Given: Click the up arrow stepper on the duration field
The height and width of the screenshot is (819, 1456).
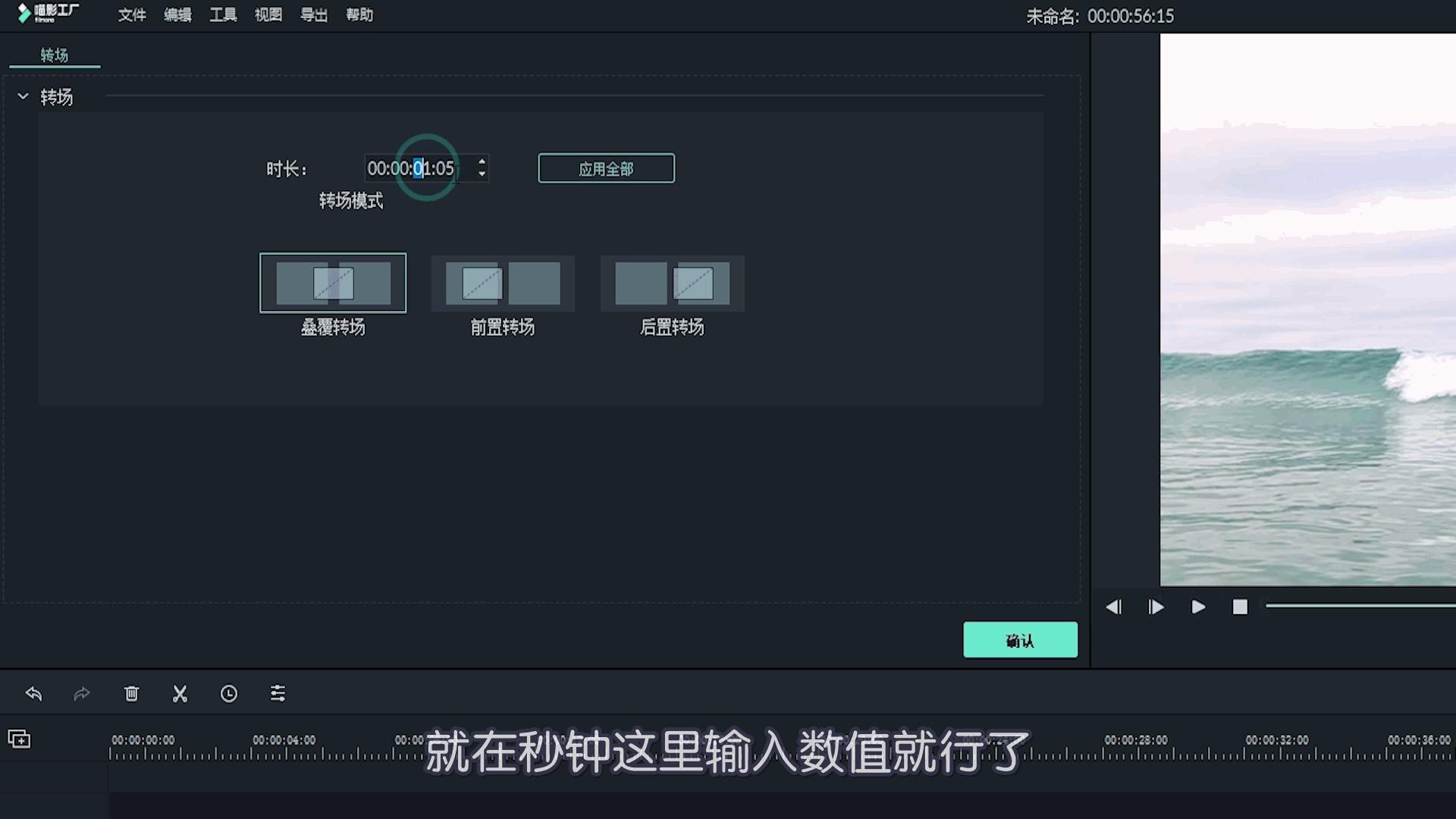Looking at the screenshot, I should click(x=482, y=164).
